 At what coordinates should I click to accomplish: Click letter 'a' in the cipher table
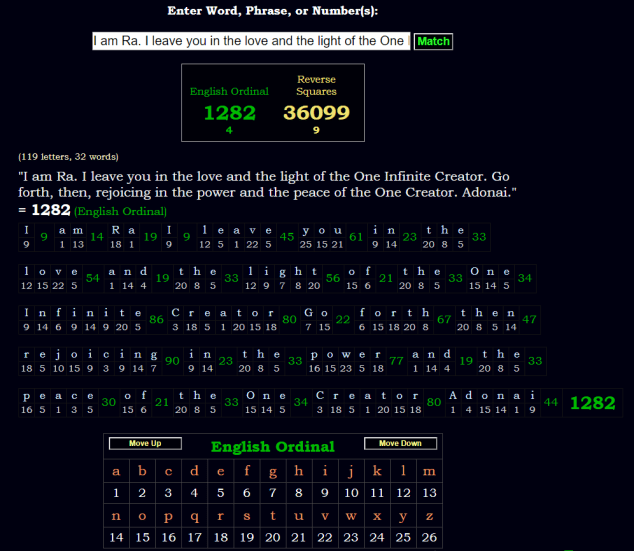pos(116,472)
